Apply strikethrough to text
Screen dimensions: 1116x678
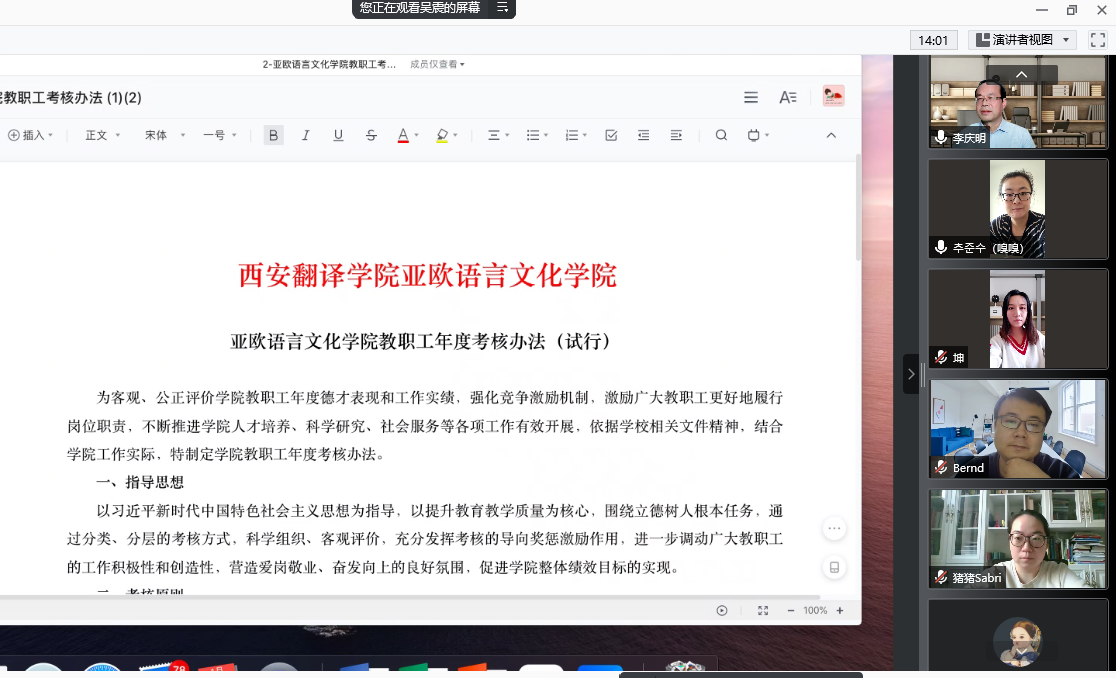371,135
